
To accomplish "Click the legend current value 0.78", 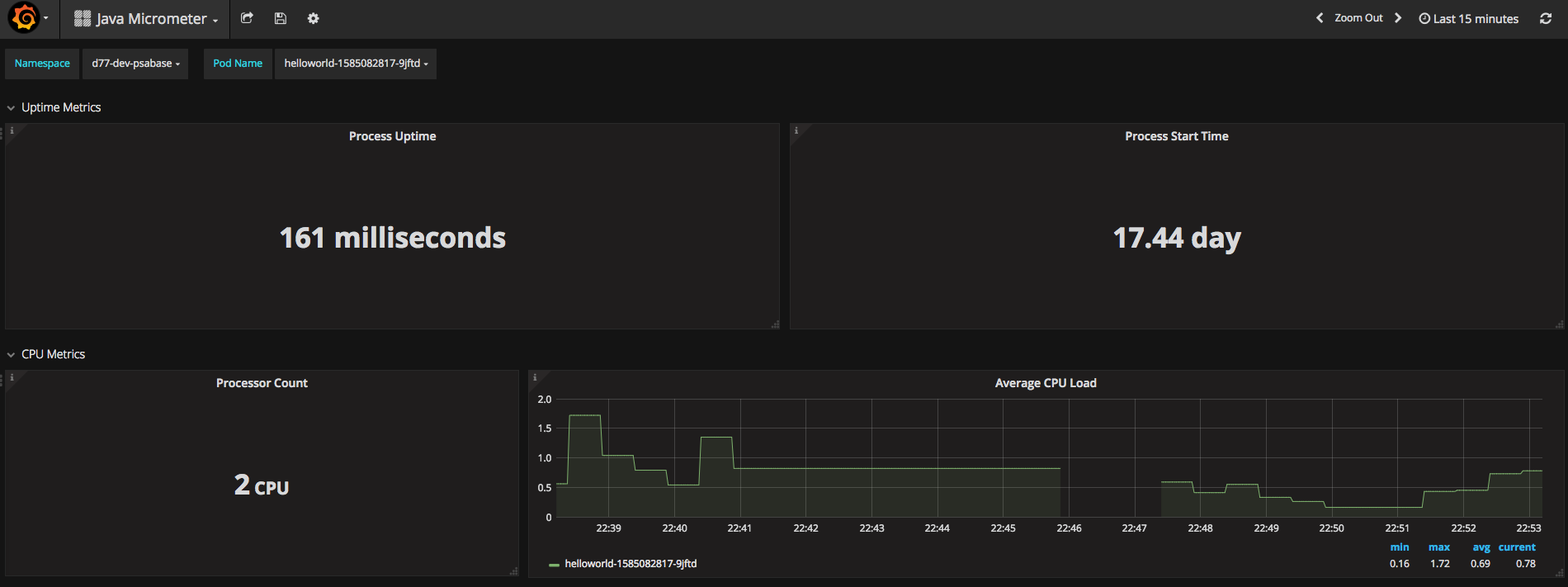I will 1526,564.
